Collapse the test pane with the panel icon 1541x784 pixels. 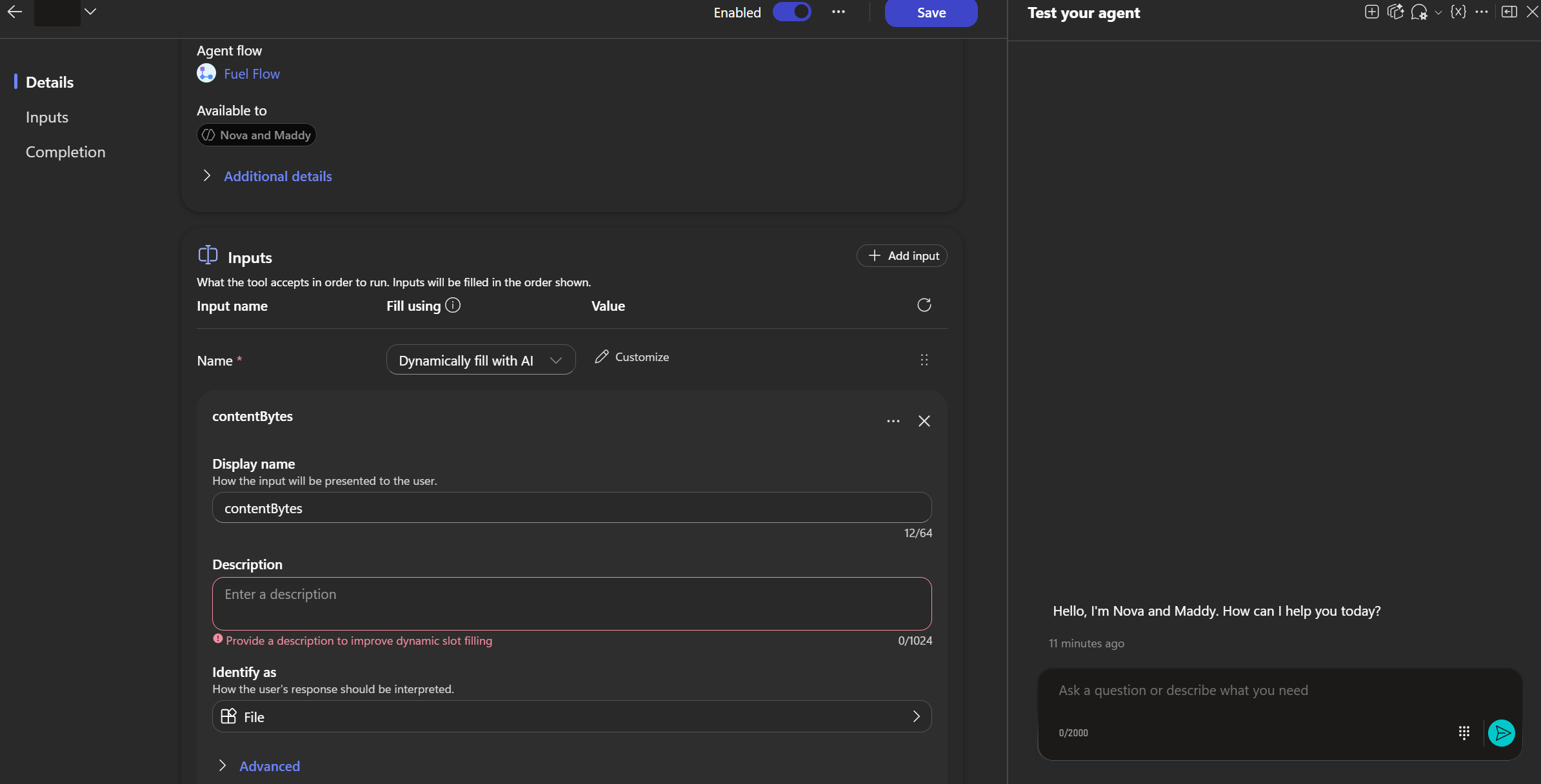pos(1509,12)
